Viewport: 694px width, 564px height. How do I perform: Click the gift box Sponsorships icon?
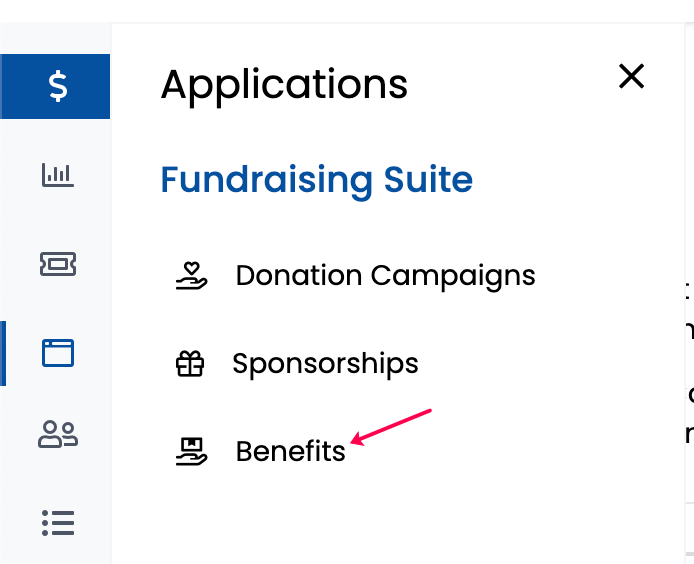pos(190,363)
